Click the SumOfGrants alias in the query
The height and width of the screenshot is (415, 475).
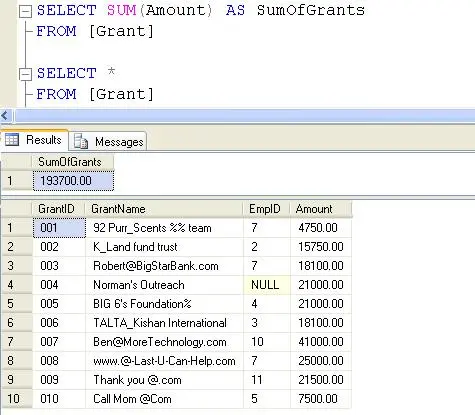(311, 10)
